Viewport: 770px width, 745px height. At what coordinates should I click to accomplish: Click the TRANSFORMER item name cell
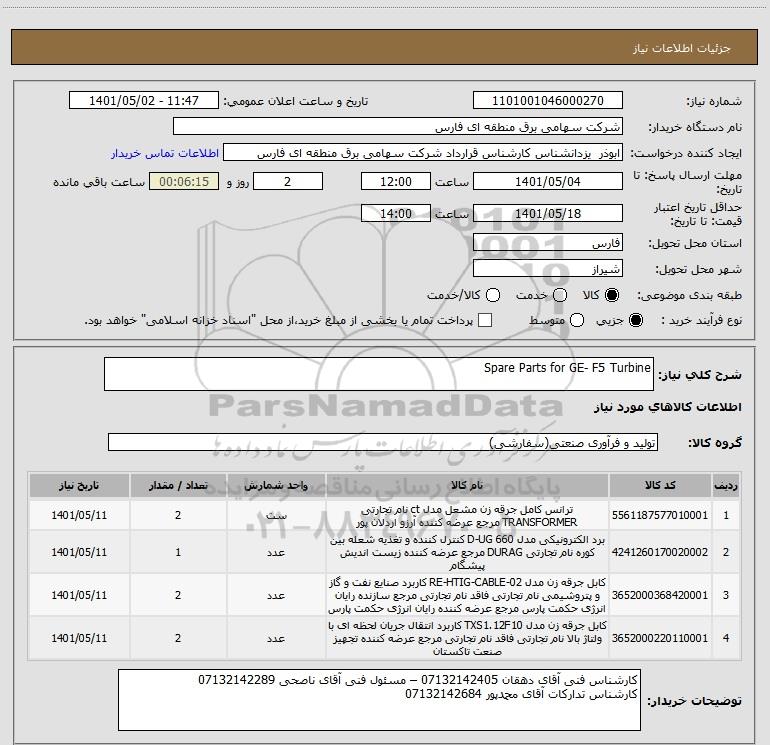click(x=467, y=515)
